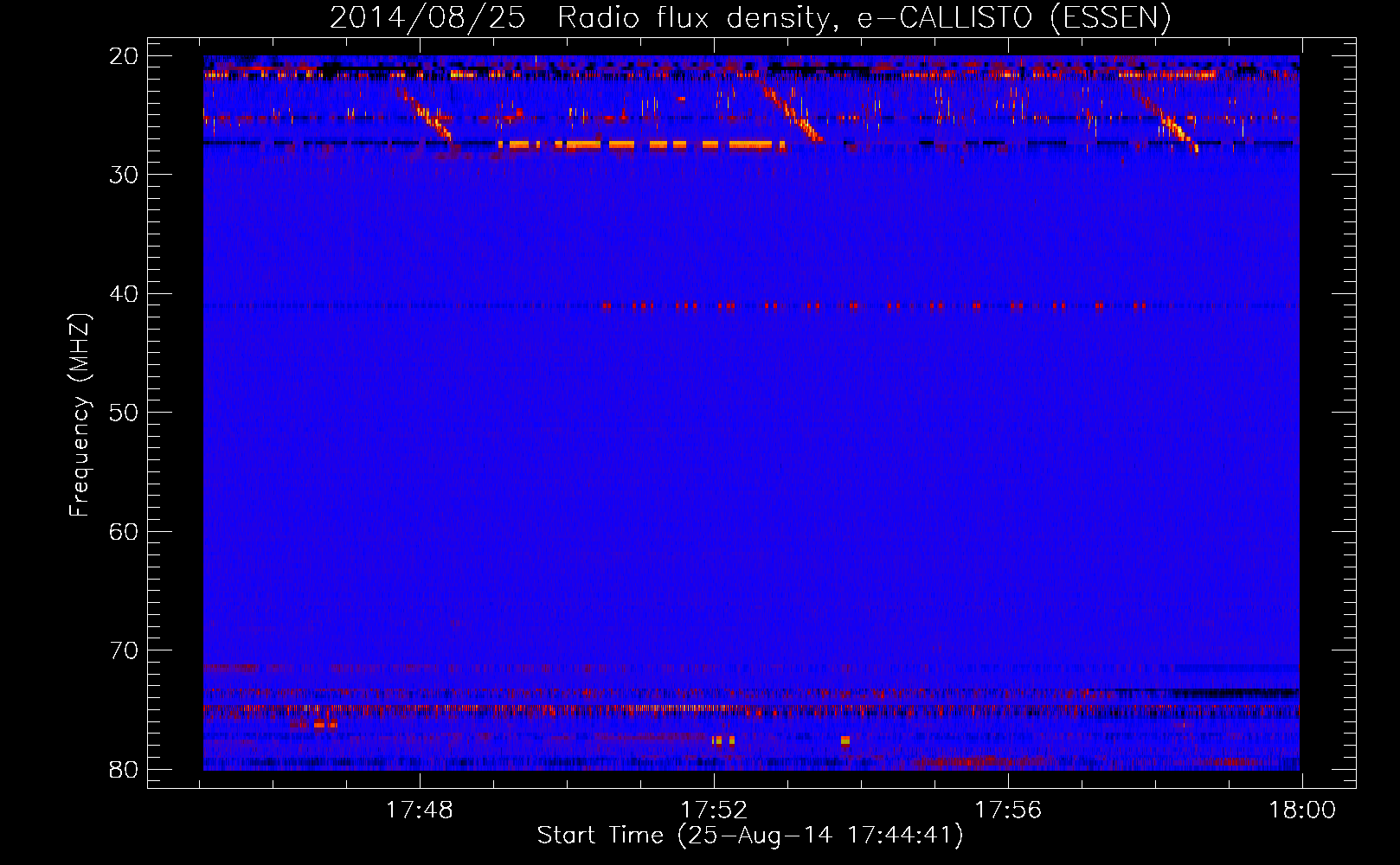Screen dimensions: 1400x865
Task: Click the 18:00 time axis label
Action: coord(1302,811)
